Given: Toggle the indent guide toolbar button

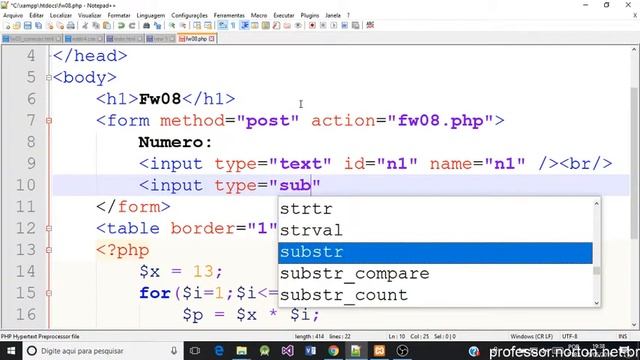Looking at the screenshot, I should pyautogui.click(x=244, y=25).
